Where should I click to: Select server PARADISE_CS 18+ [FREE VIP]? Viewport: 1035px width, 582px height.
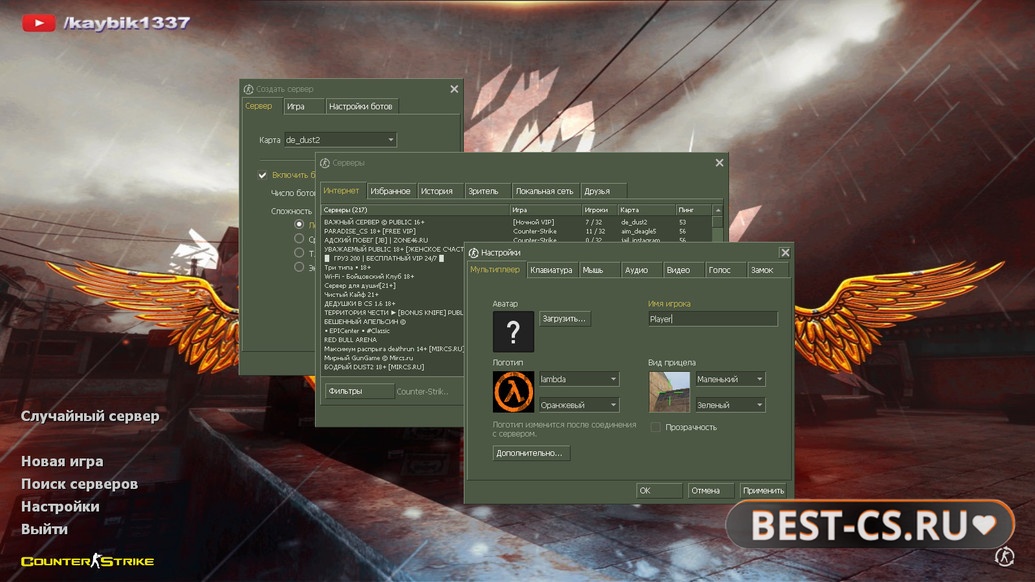coord(517,232)
